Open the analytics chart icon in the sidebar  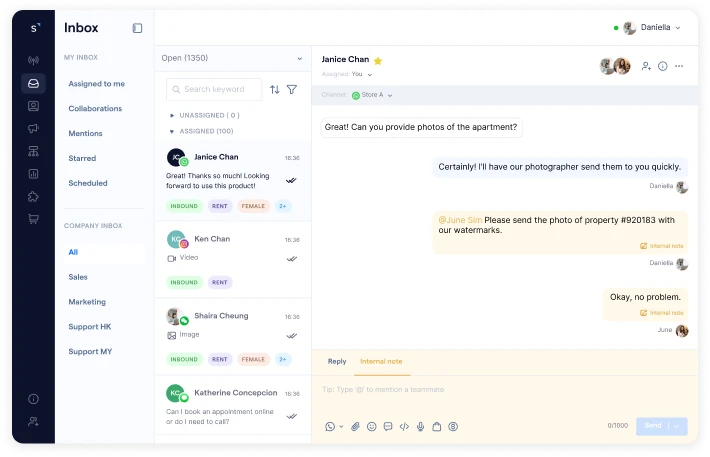[33, 174]
